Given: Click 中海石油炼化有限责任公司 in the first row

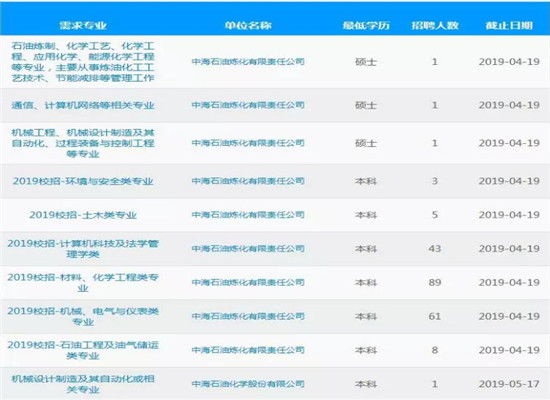Looking at the screenshot, I should pyautogui.click(x=248, y=62).
